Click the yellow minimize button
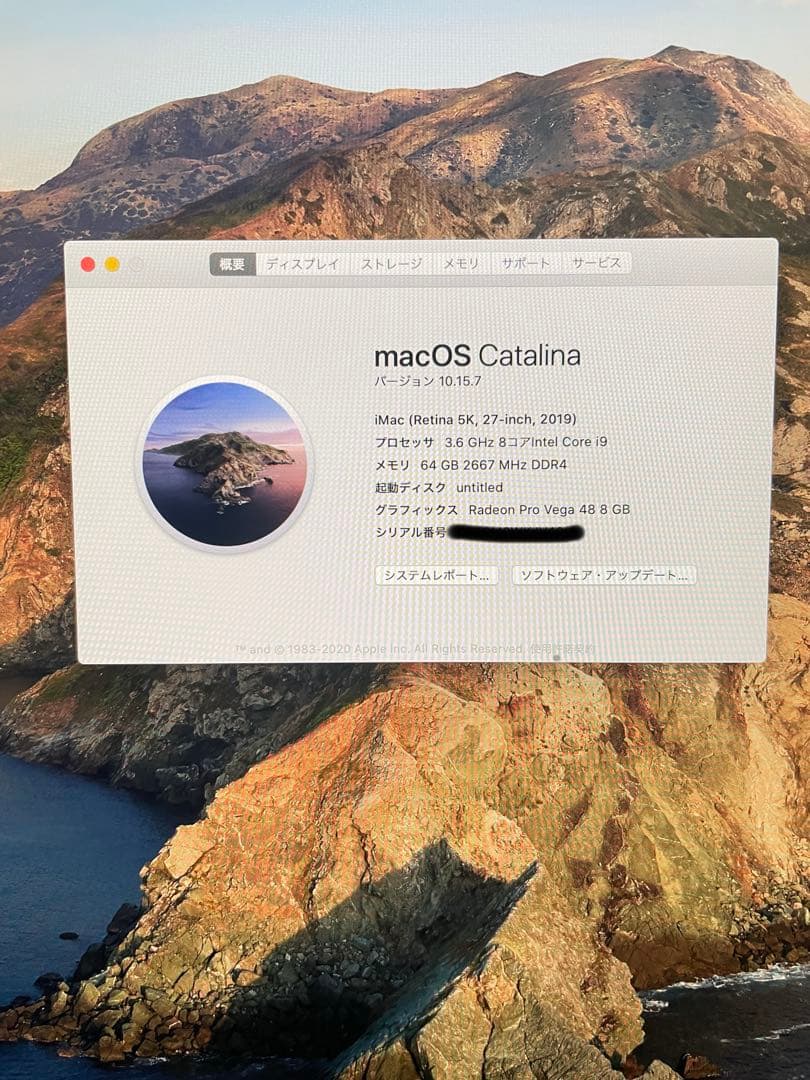Viewport: 810px width, 1080px height. tap(112, 265)
